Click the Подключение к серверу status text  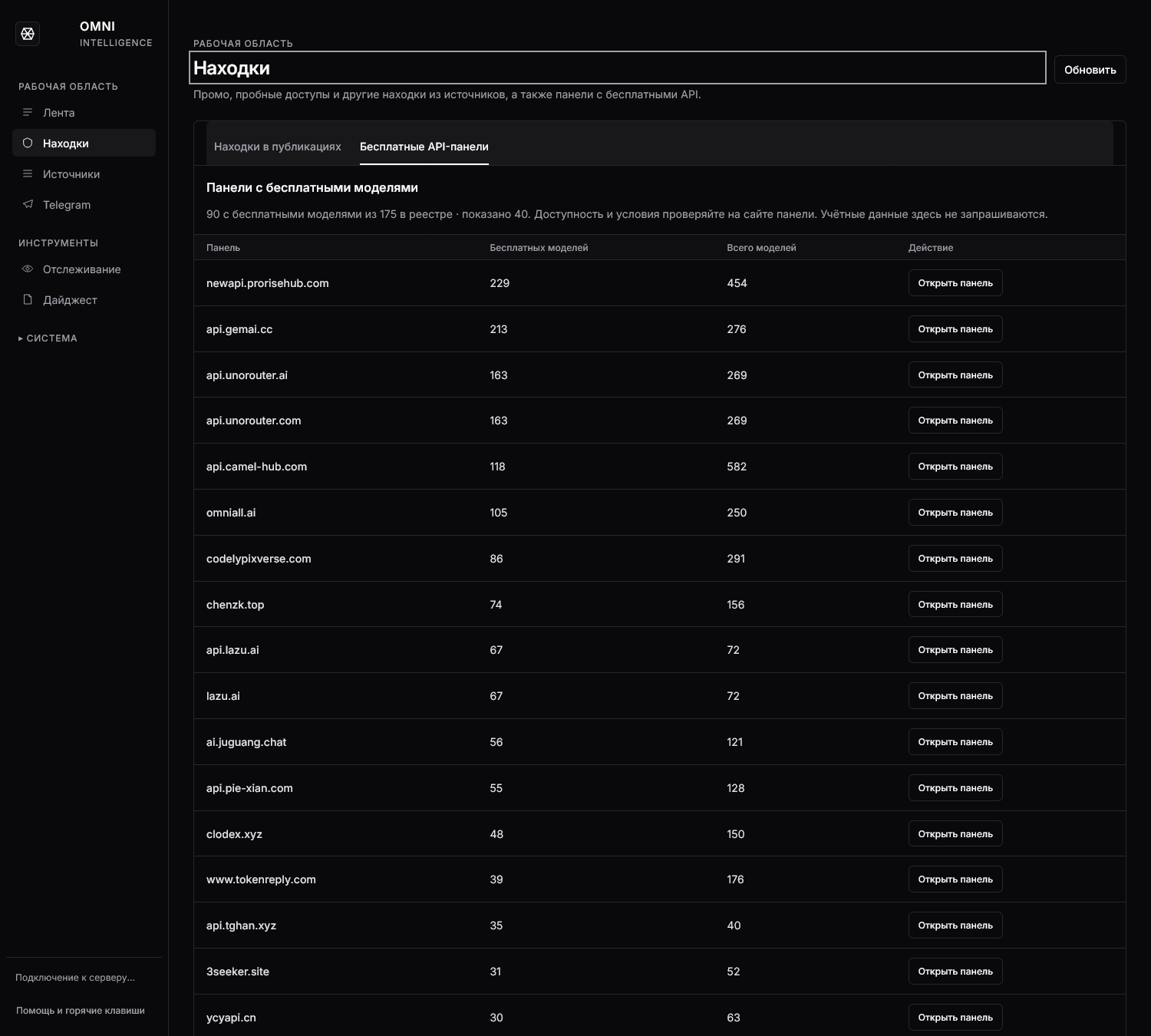point(75,978)
